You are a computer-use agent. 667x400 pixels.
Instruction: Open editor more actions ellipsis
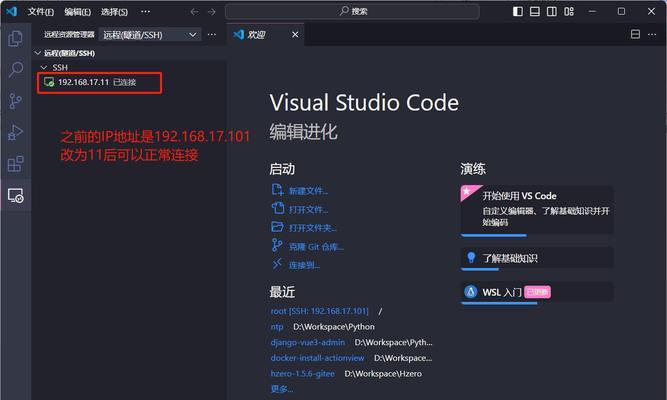pos(652,34)
